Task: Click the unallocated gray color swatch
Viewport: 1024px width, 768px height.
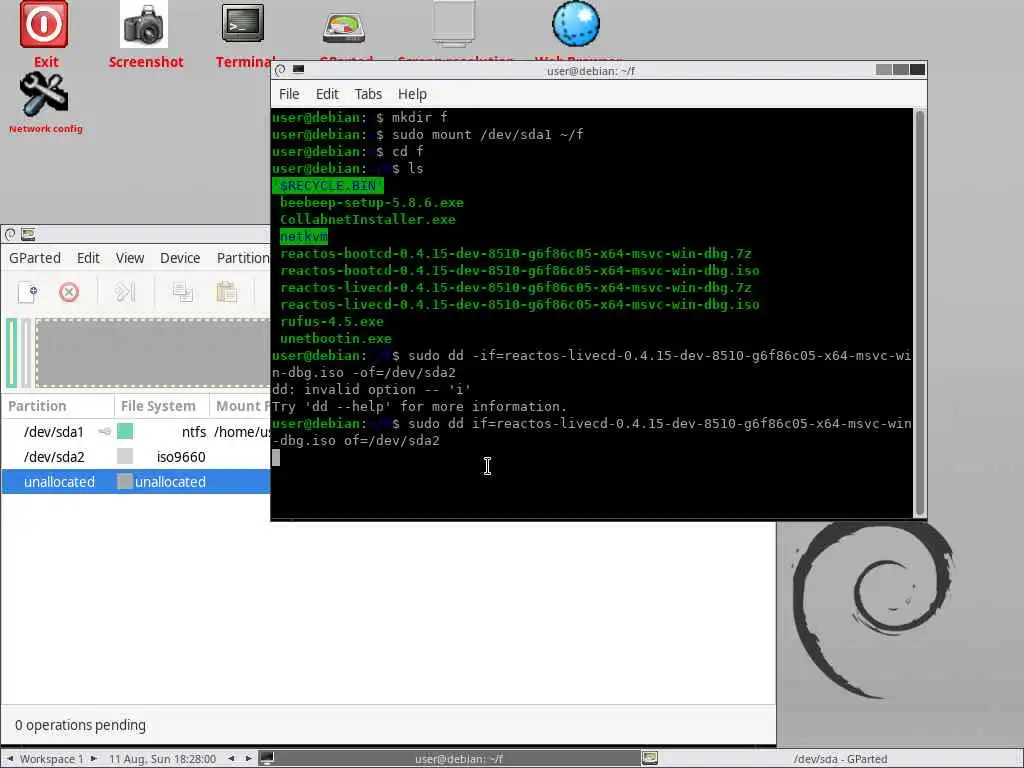Action: (x=125, y=481)
